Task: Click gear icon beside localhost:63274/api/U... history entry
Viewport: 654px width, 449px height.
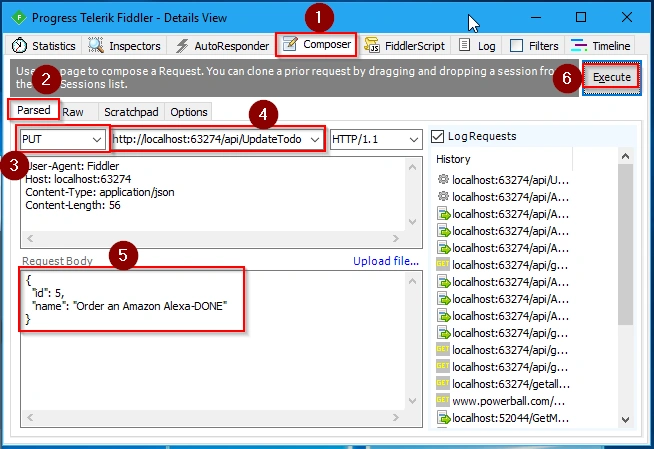Action: point(443,179)
